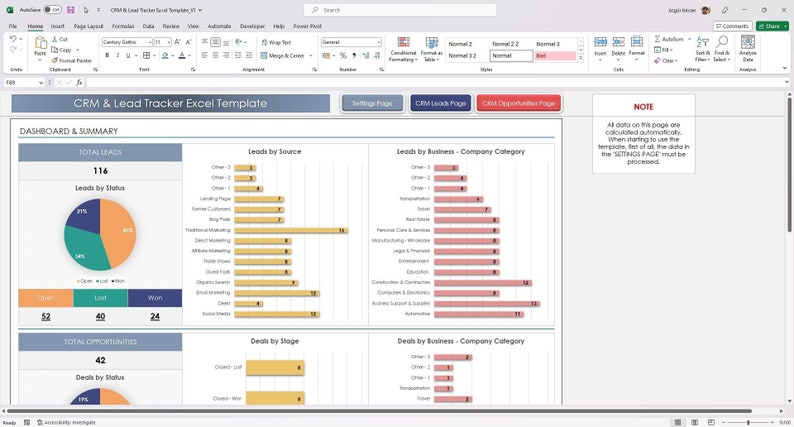The width and height of the screenshot is (794, 427).
Task: Toggle the AutoSave switch
Action: tap(52, 10)
